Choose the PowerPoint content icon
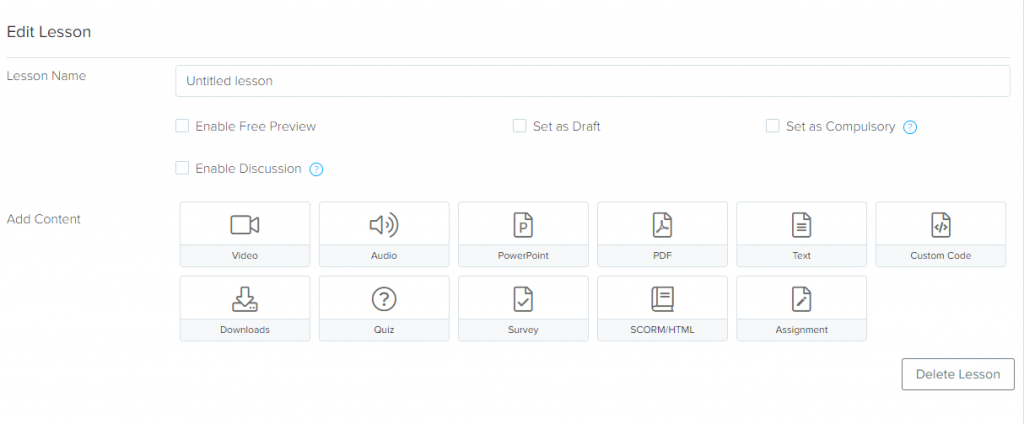 coord(523,234)
